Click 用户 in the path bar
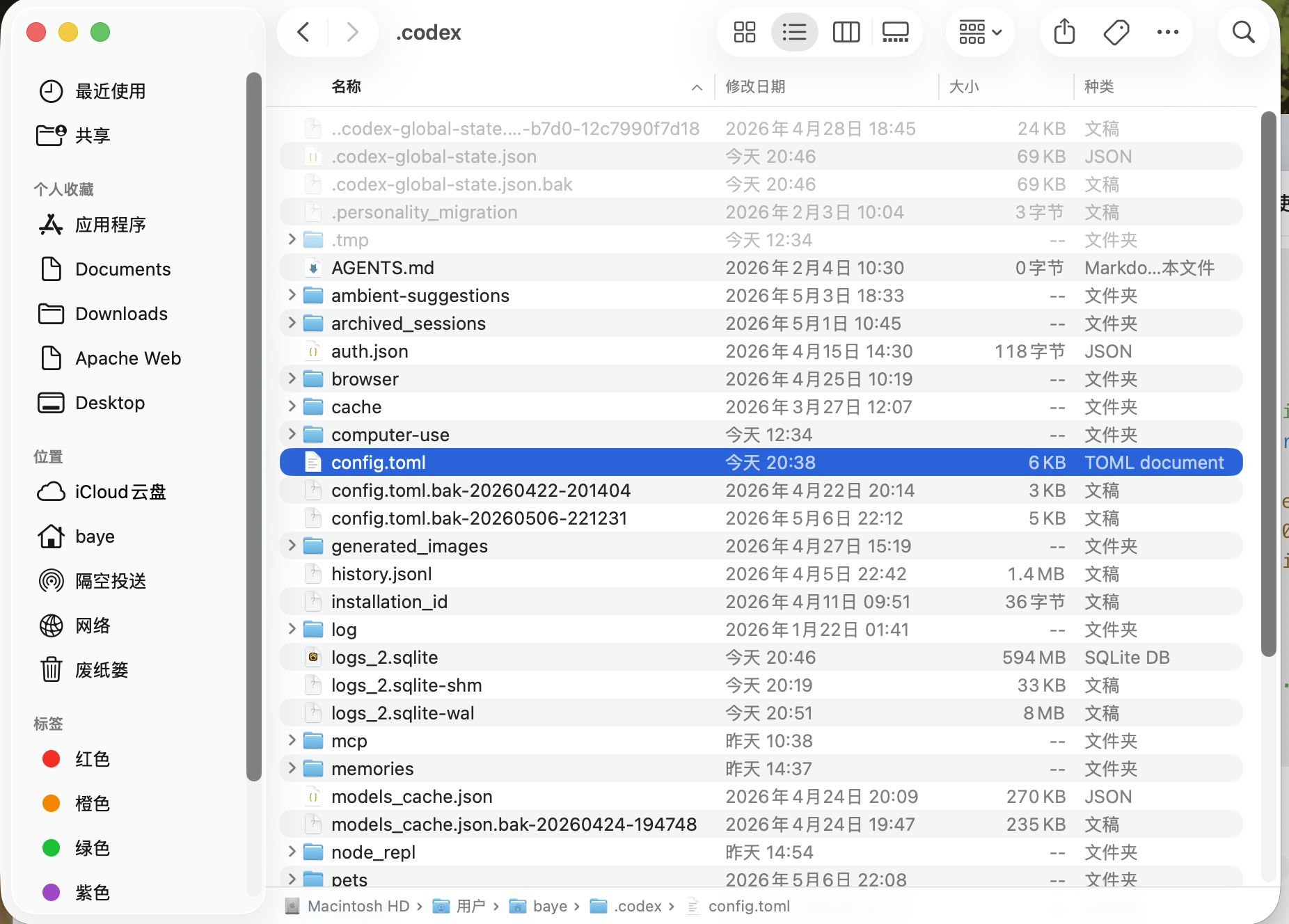 (x=459, y=906)
